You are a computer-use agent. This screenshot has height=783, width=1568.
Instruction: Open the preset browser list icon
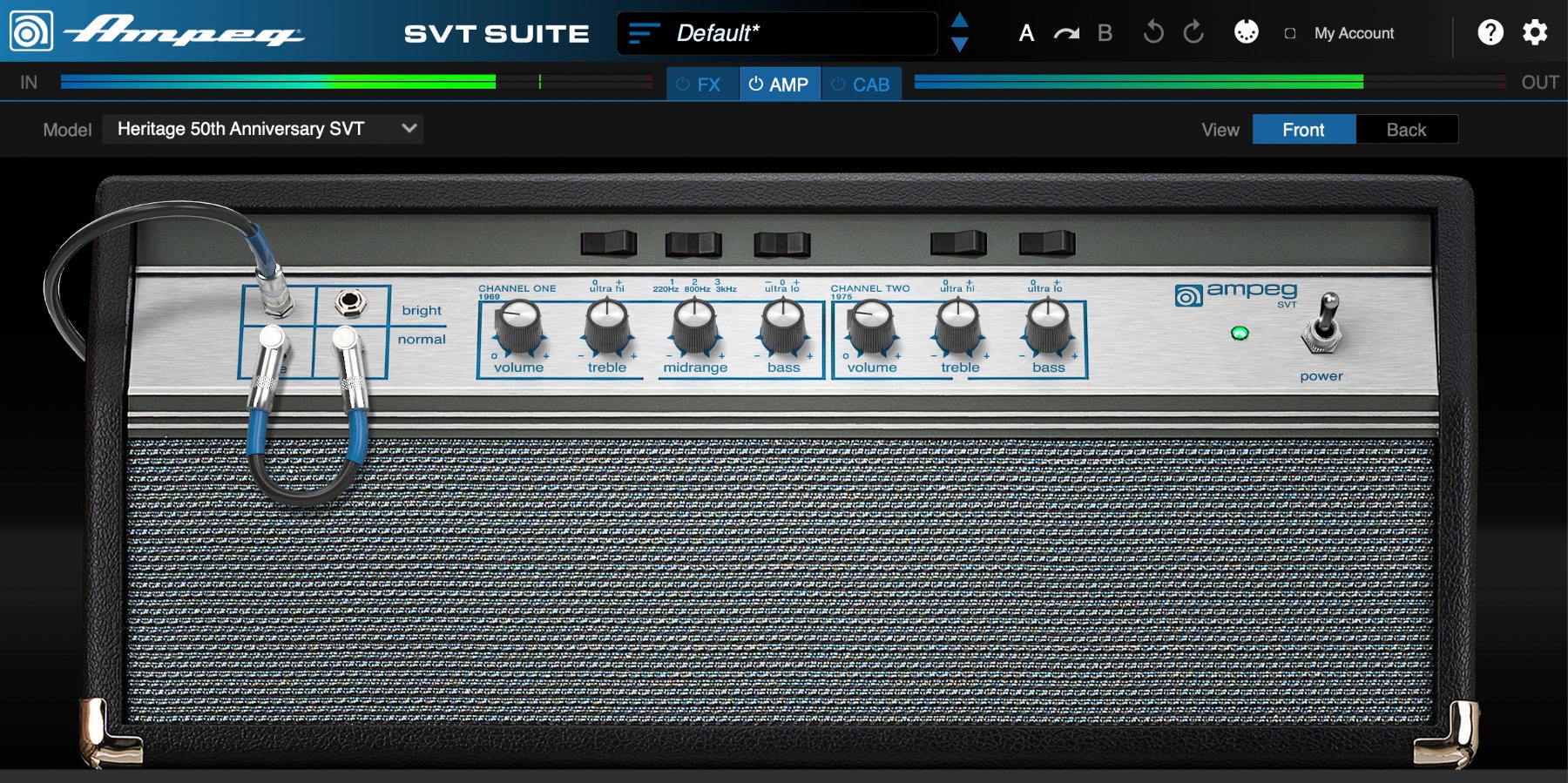(x=643, y=34)
